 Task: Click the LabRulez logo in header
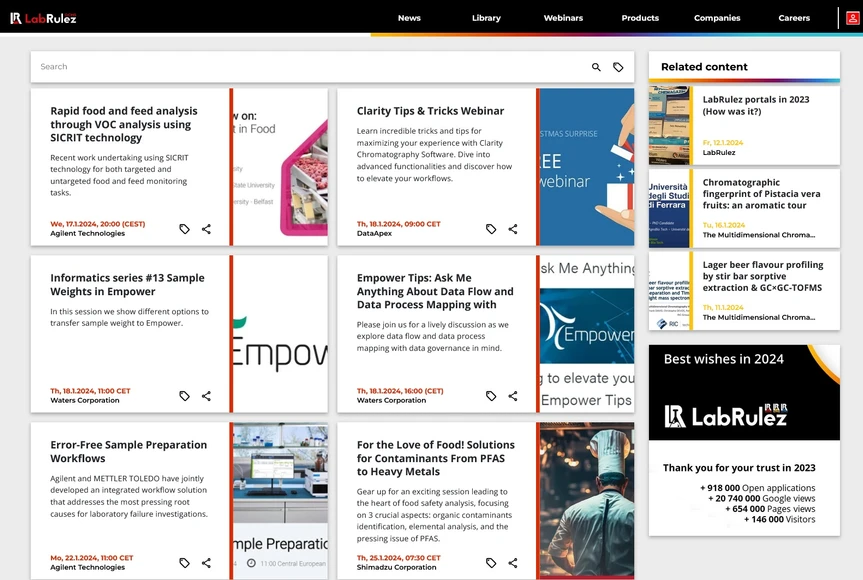click(x=43, y=18)
